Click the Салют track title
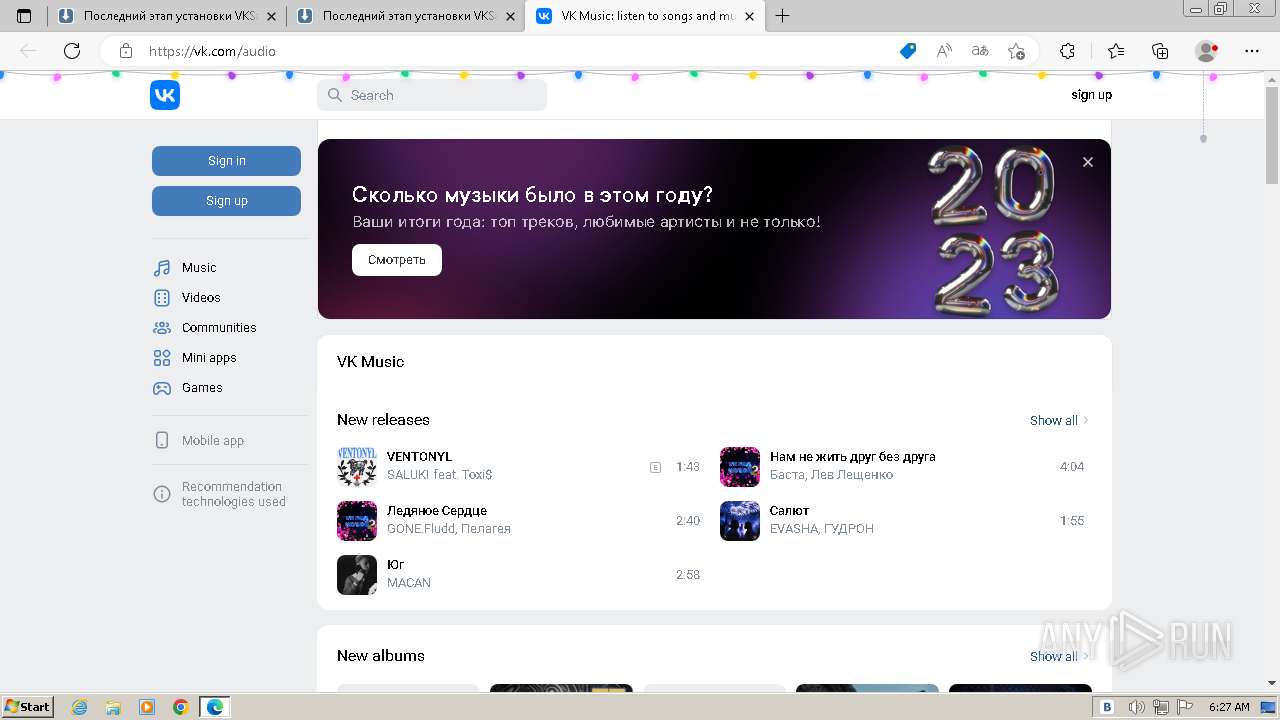Image resolution: width=1280 pixels, height=720 pixels. click(x=789, y=511)
